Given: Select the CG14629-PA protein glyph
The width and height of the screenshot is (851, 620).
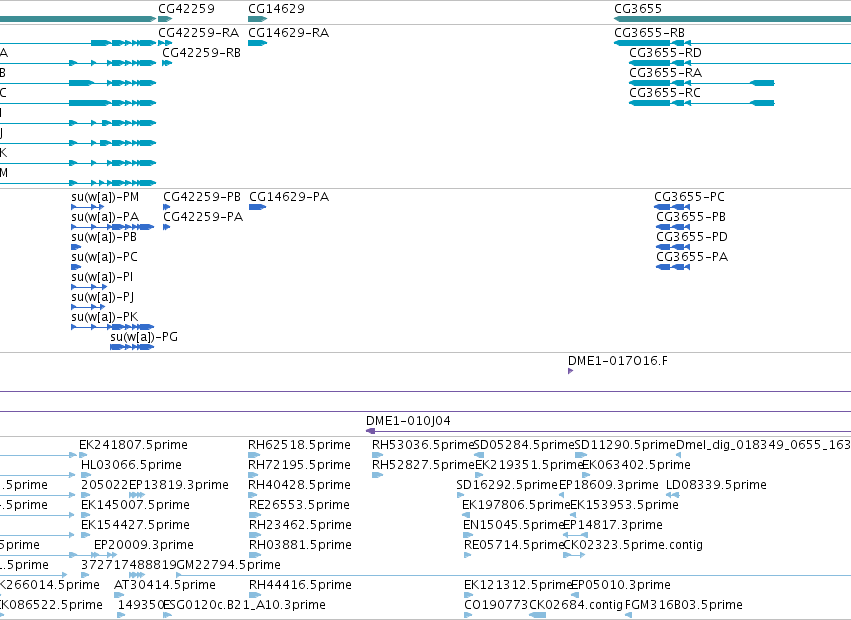Looking at the screenshot, I should (x=257, y=207).
